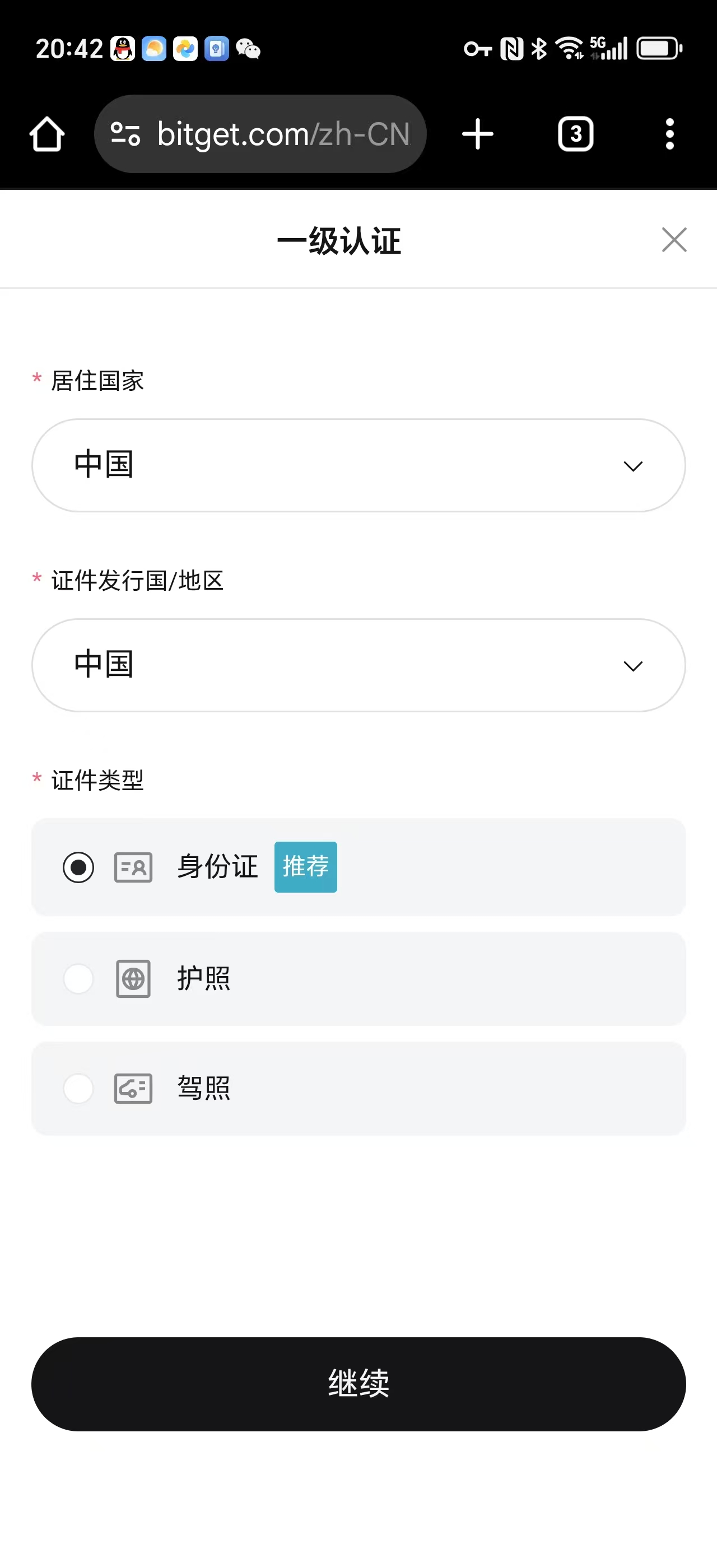Open the browser three-dot menu
The height and width of the screenshot is (1568, 717).
click(x=669, y=134)
